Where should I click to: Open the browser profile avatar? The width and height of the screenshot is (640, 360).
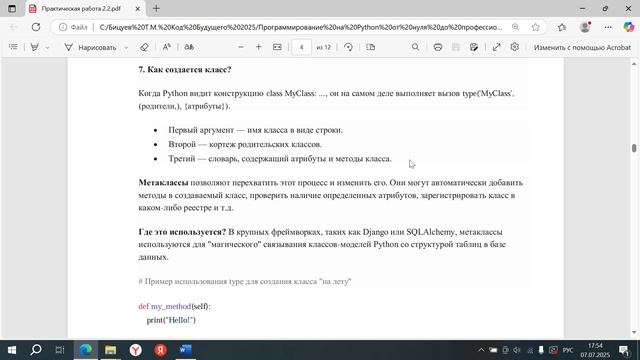585,27
